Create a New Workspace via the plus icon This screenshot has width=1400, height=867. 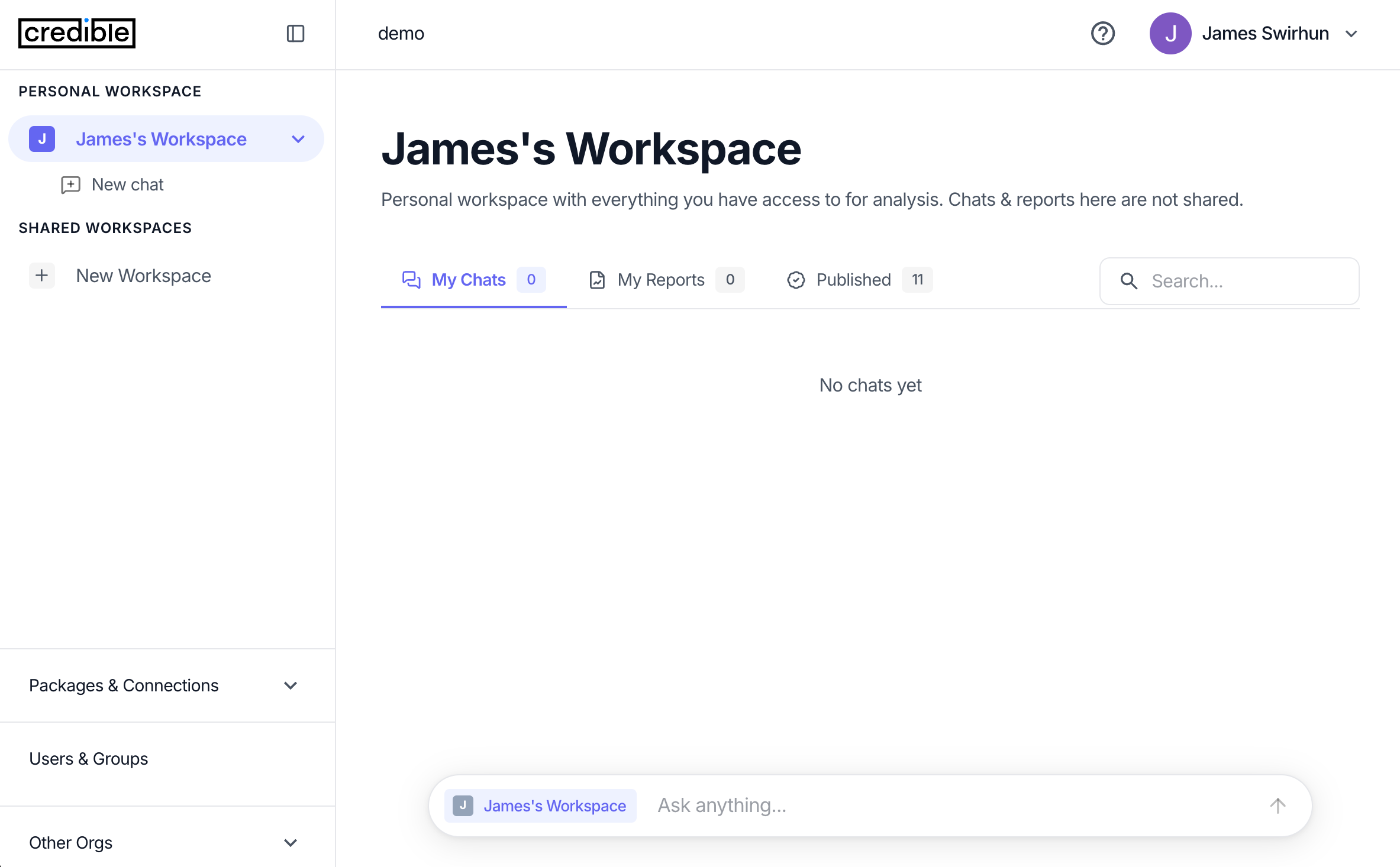click(41, 275)
